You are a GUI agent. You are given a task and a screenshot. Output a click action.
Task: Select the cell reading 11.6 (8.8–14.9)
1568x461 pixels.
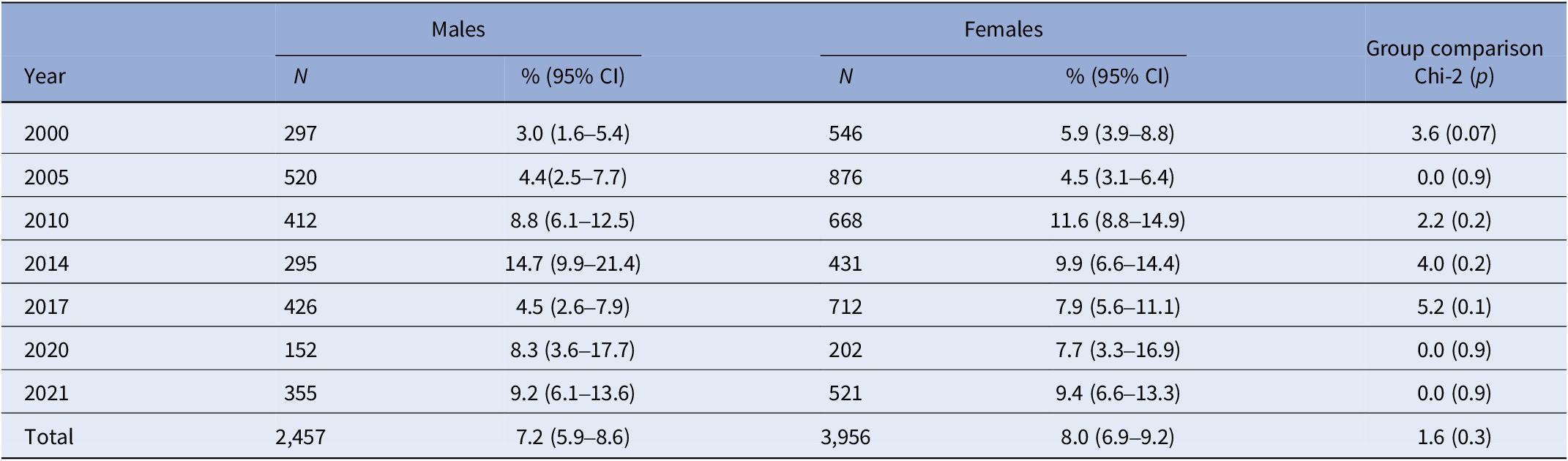1117,220
